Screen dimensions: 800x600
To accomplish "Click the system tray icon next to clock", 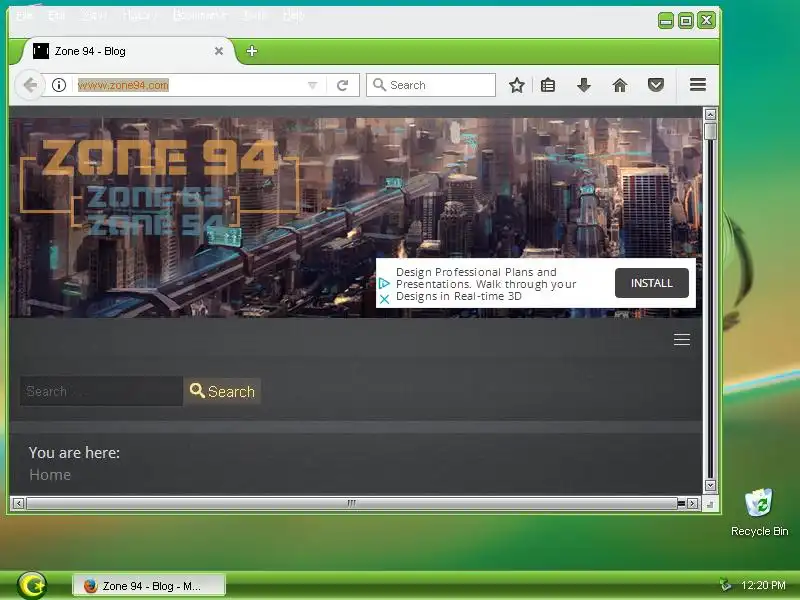I will (725, 584).
